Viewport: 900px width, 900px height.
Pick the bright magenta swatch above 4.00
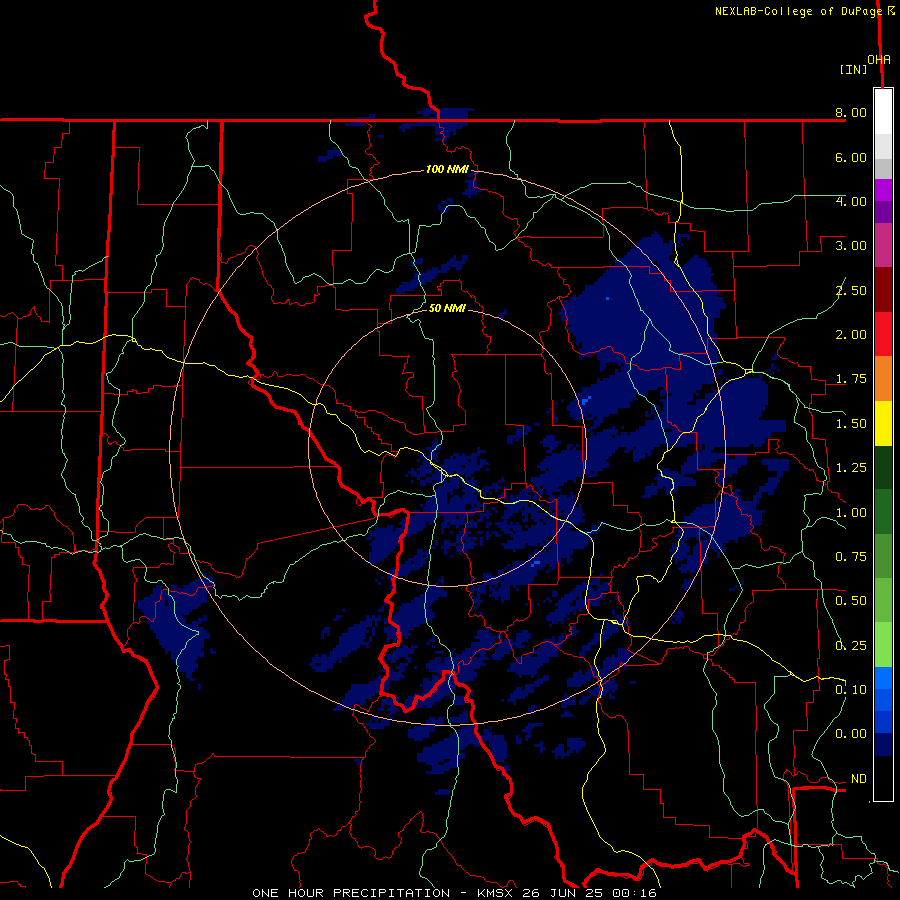[x=883, y=190]
